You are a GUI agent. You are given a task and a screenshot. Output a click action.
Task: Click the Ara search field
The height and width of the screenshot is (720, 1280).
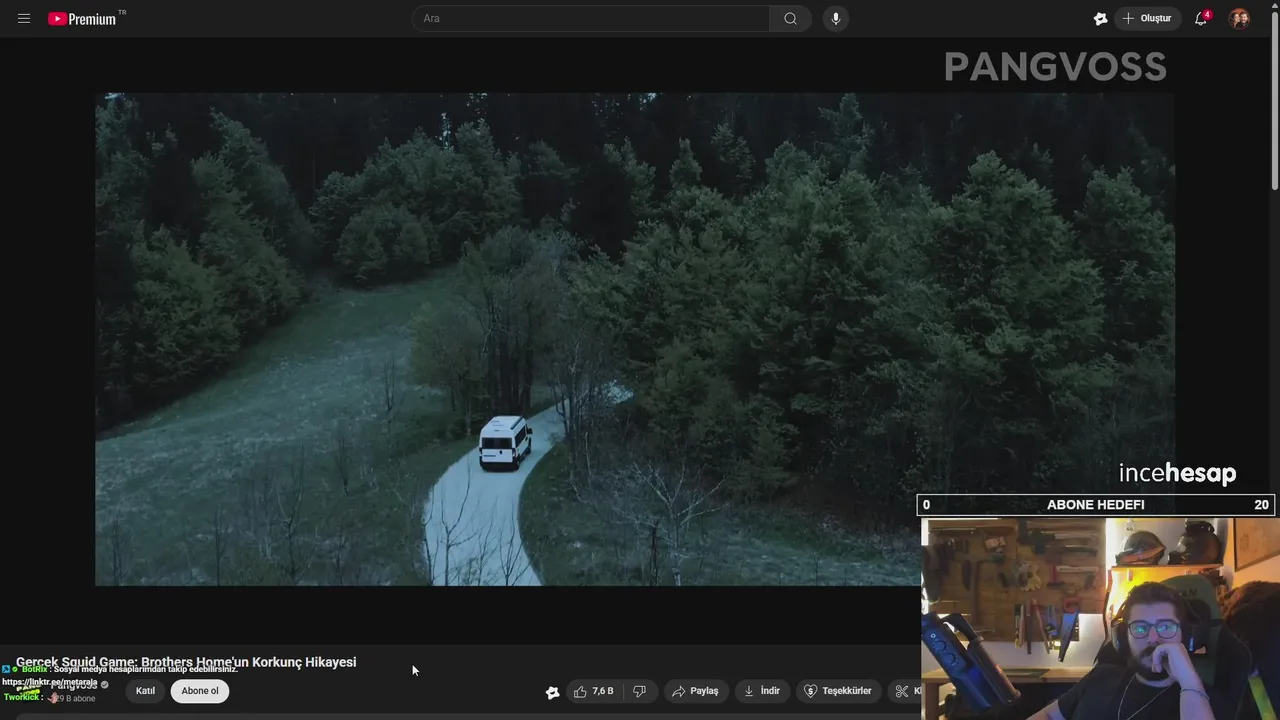[x=590, y=18]
